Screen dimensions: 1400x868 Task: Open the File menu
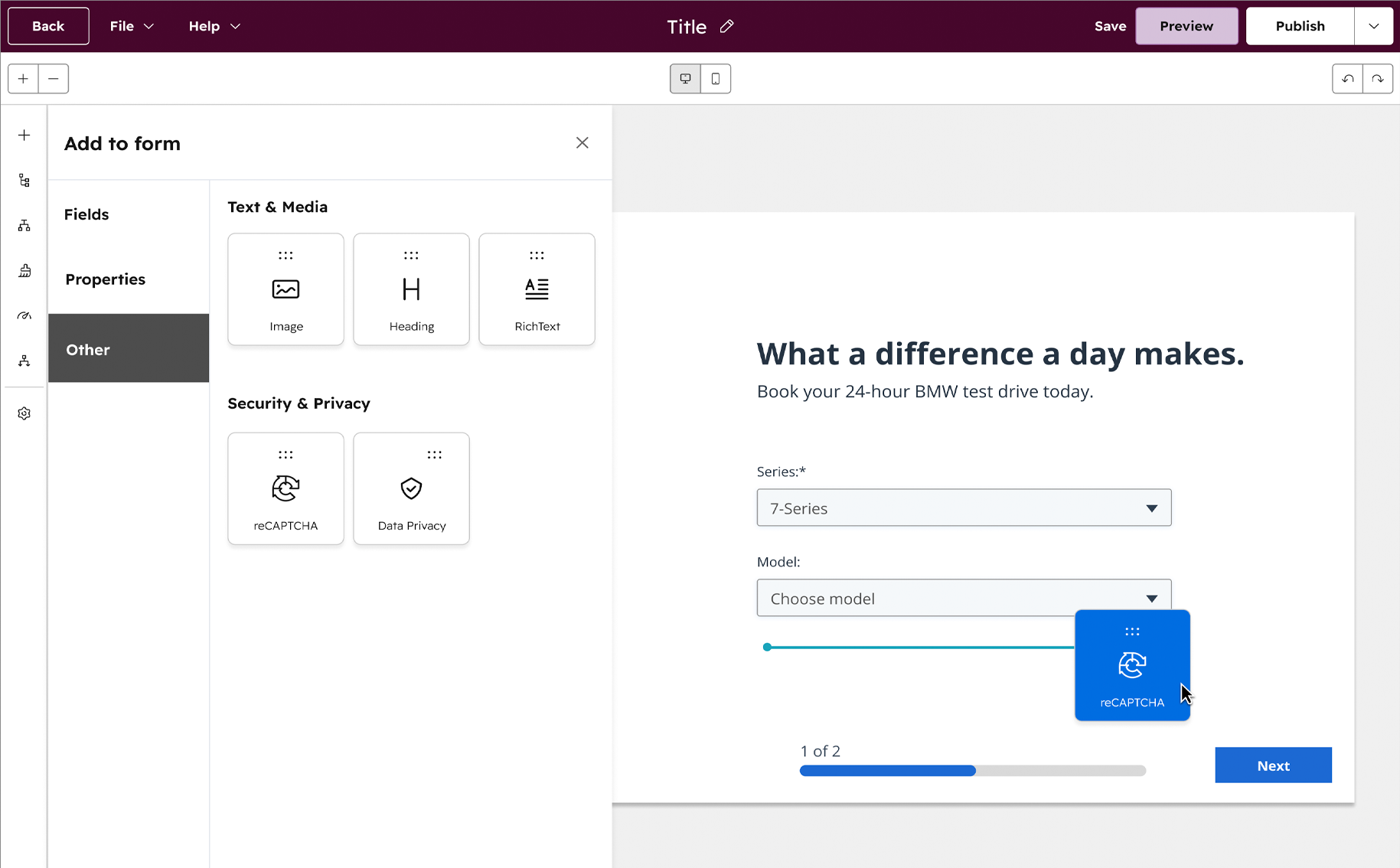click(x=132, y=26)
